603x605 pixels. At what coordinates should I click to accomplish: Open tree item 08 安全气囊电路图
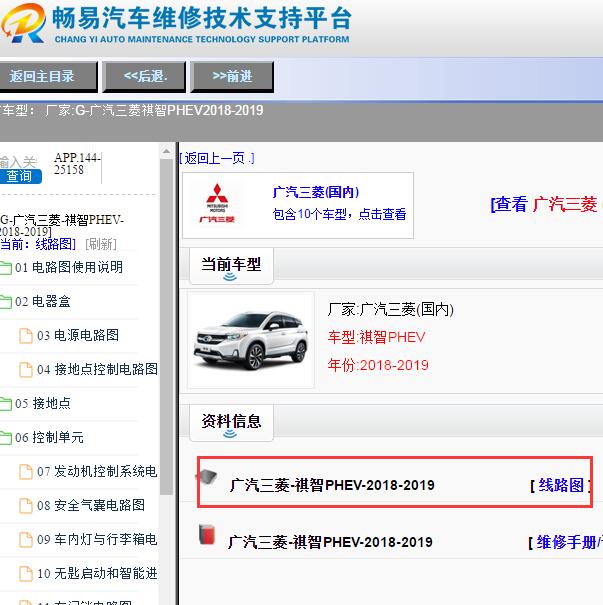pyautogui.click(x=91, y=505)
